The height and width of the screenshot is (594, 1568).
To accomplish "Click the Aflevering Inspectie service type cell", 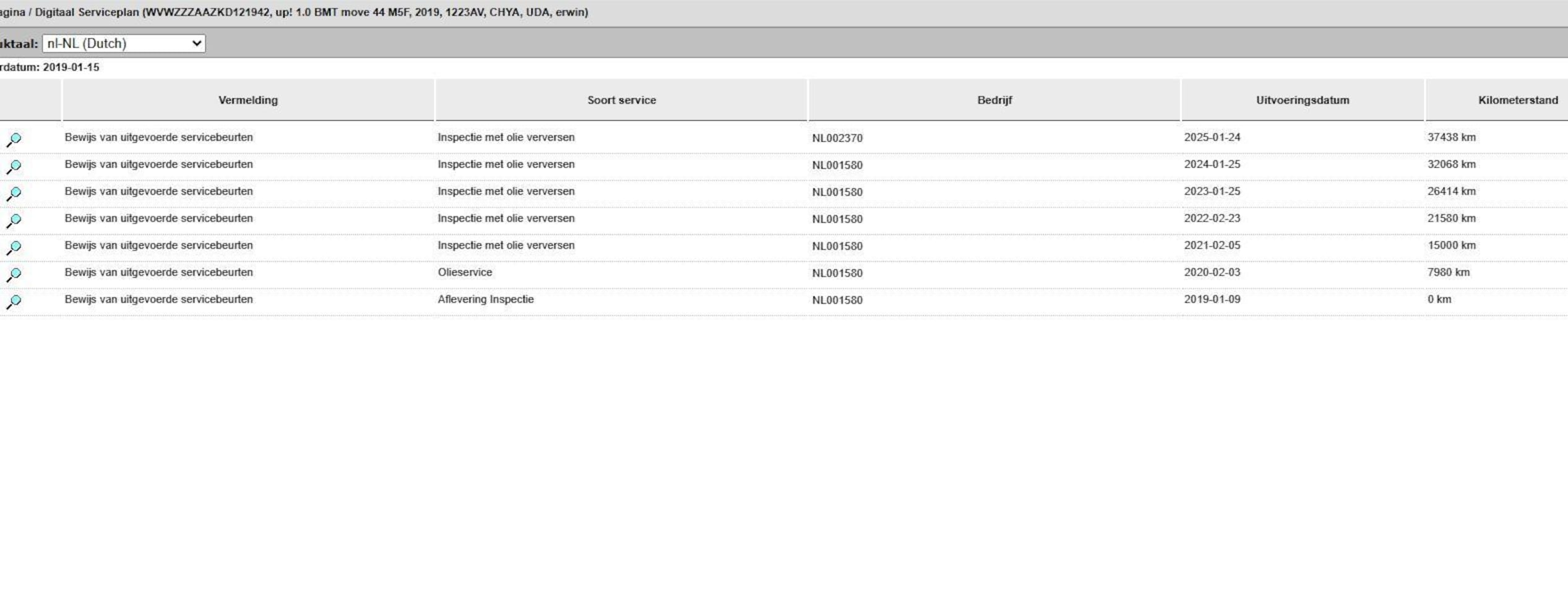I will pos(486,299).
